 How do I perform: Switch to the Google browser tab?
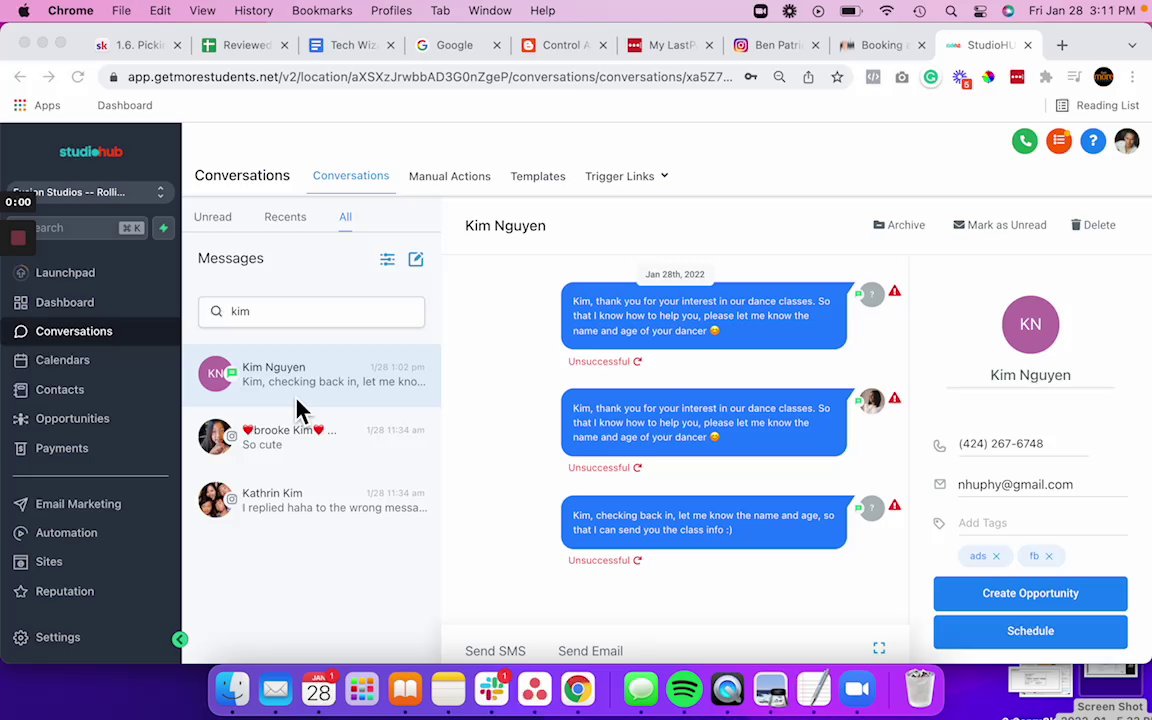click(456, 46)
